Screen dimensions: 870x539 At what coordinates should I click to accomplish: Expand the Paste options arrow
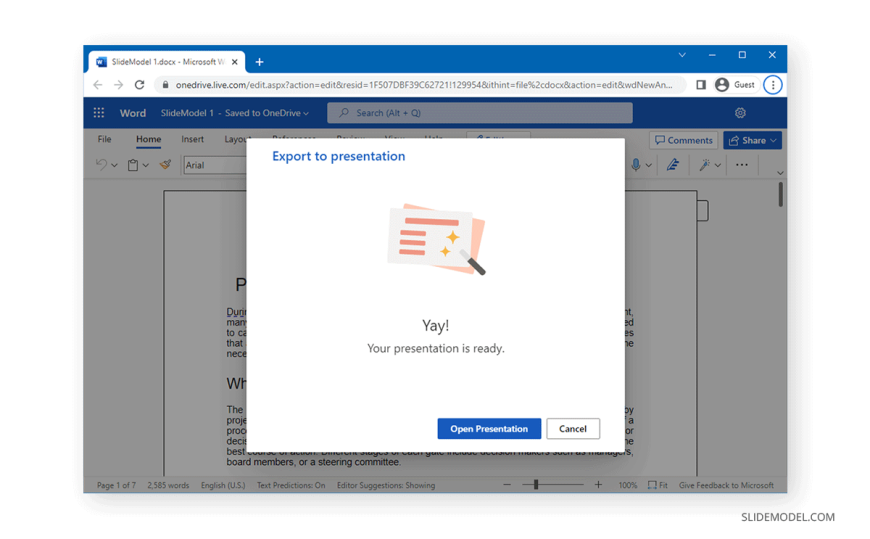tap(146, 165)
